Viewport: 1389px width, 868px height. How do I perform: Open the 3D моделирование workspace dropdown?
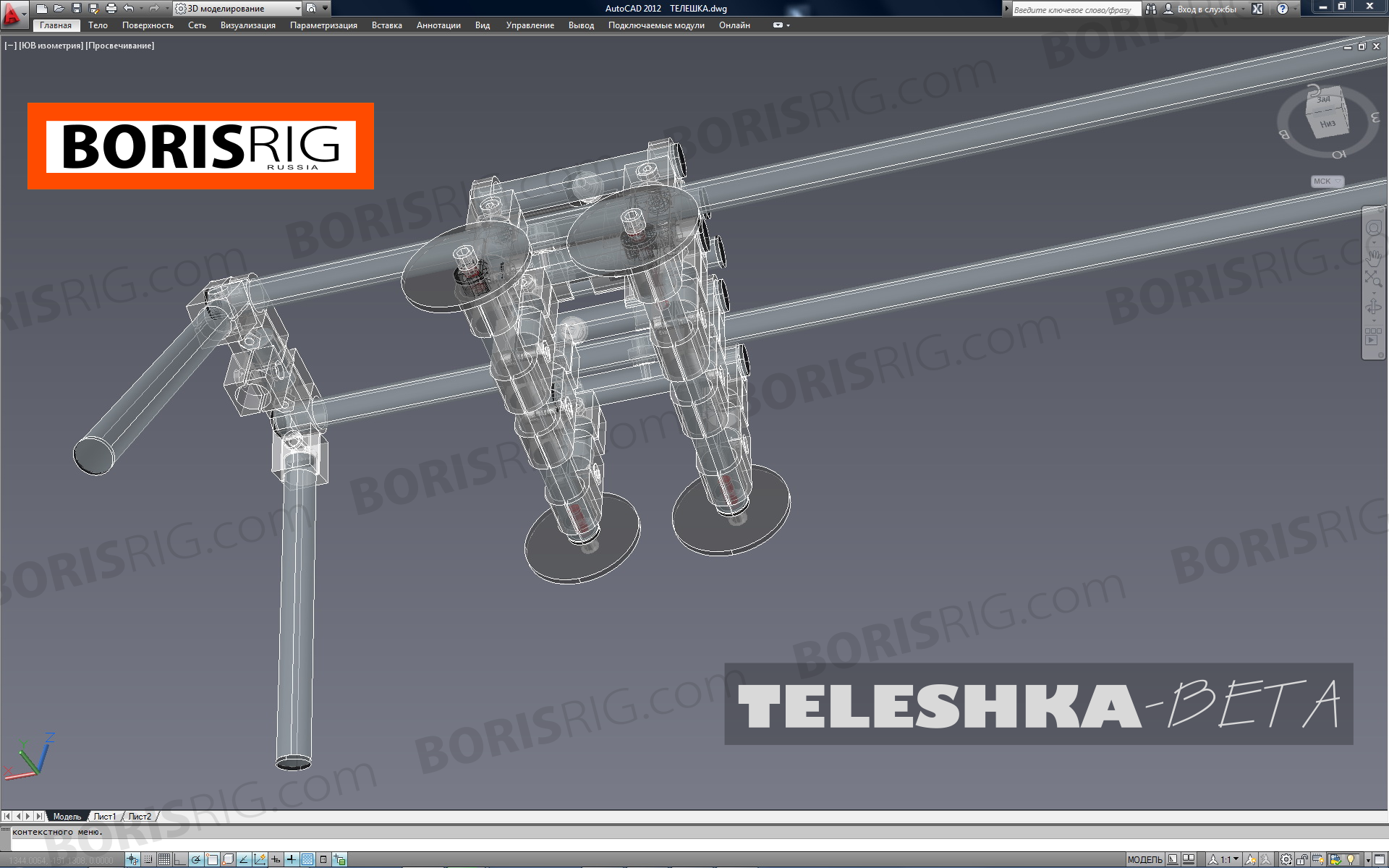click(x=238, y=9)
